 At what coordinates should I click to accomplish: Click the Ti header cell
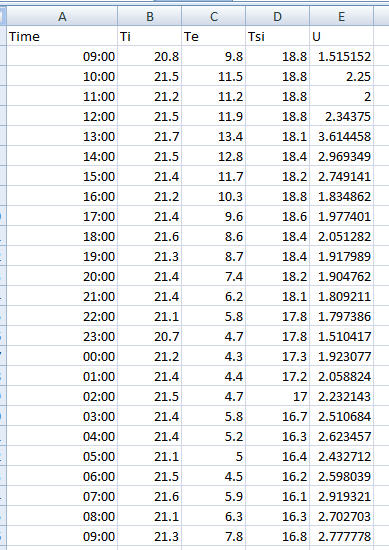tap(150, 36)
